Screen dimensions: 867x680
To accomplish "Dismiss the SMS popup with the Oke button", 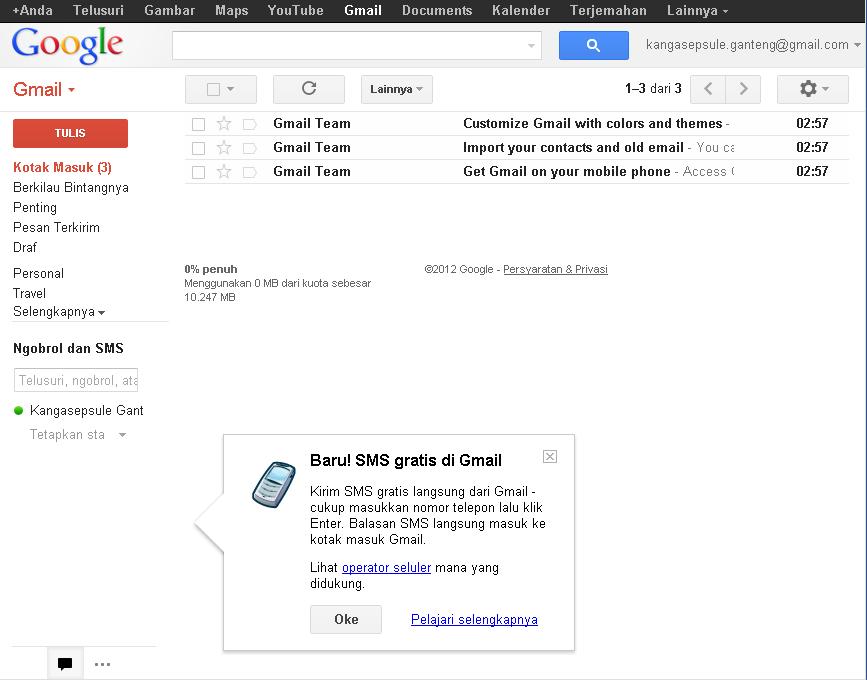I will (345, 619).
